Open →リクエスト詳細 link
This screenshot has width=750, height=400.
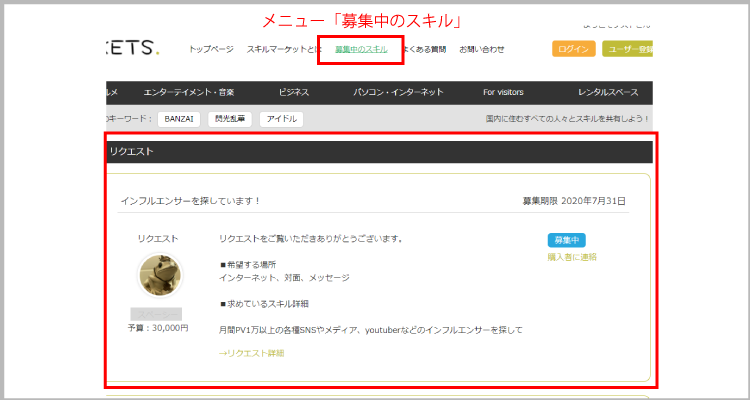click(252, 353)
